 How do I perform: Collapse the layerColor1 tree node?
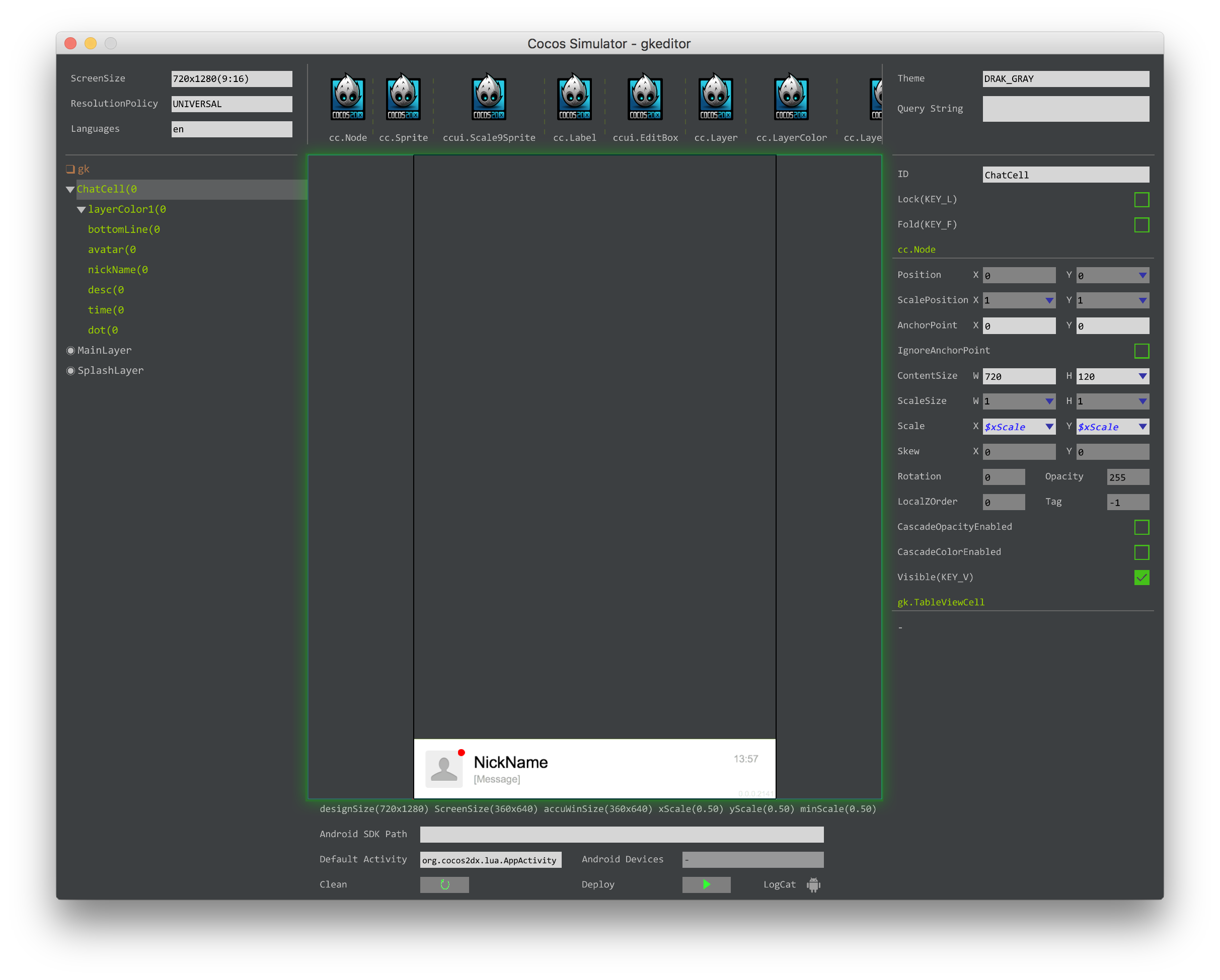pyautogui.click(x=81, y=210)
